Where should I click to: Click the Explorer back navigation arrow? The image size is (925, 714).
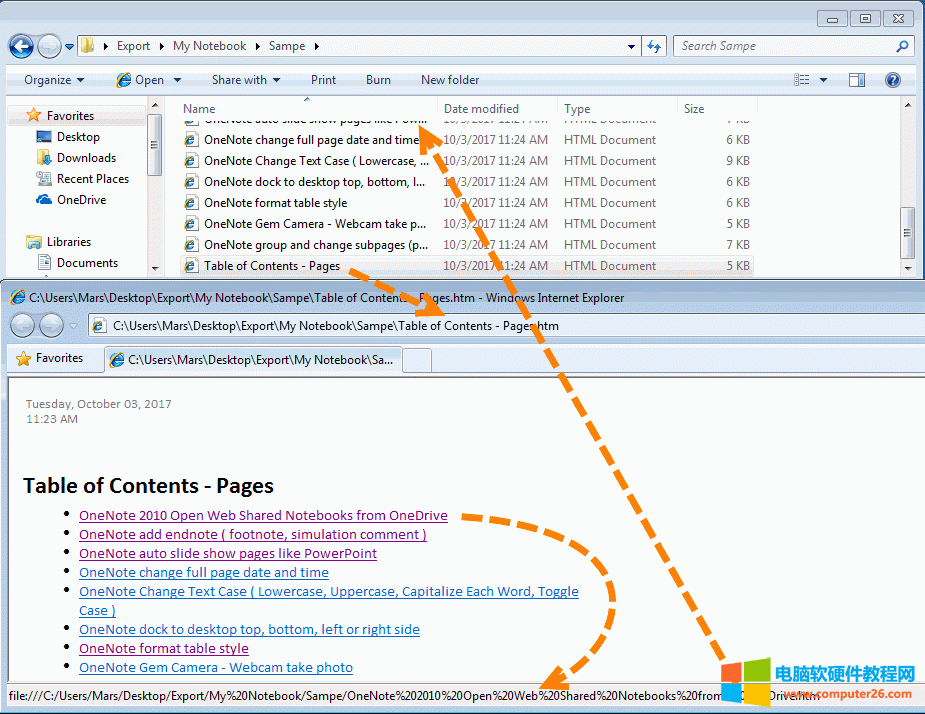pyautogui.click(x=21, y=46)
